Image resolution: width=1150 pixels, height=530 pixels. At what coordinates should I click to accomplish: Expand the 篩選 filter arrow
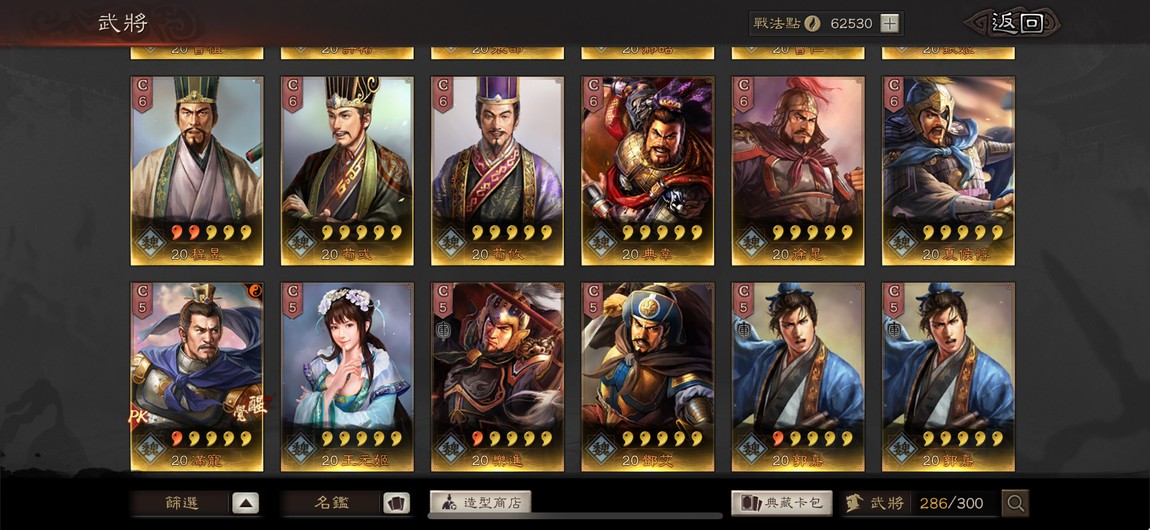[246, 503]
